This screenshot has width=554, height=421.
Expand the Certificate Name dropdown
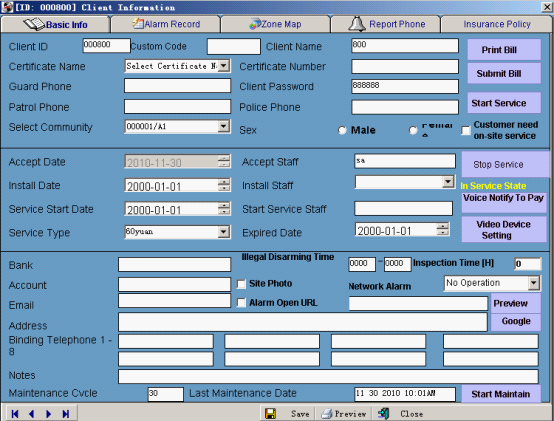[x=223, y=66]
